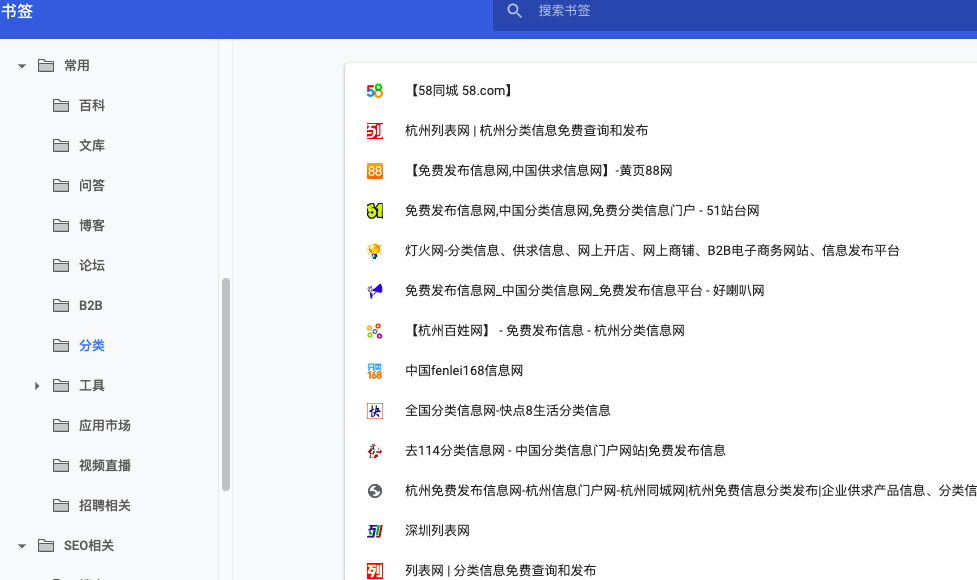
Task: Expand the 工具 folder arrow
Action: pos(37,386)
